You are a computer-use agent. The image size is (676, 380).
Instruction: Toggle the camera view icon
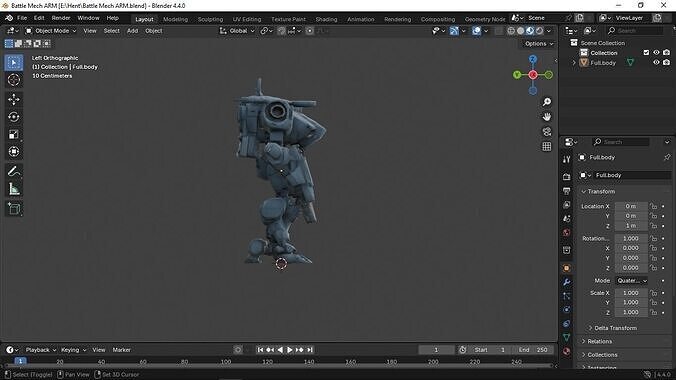(547, 132)
